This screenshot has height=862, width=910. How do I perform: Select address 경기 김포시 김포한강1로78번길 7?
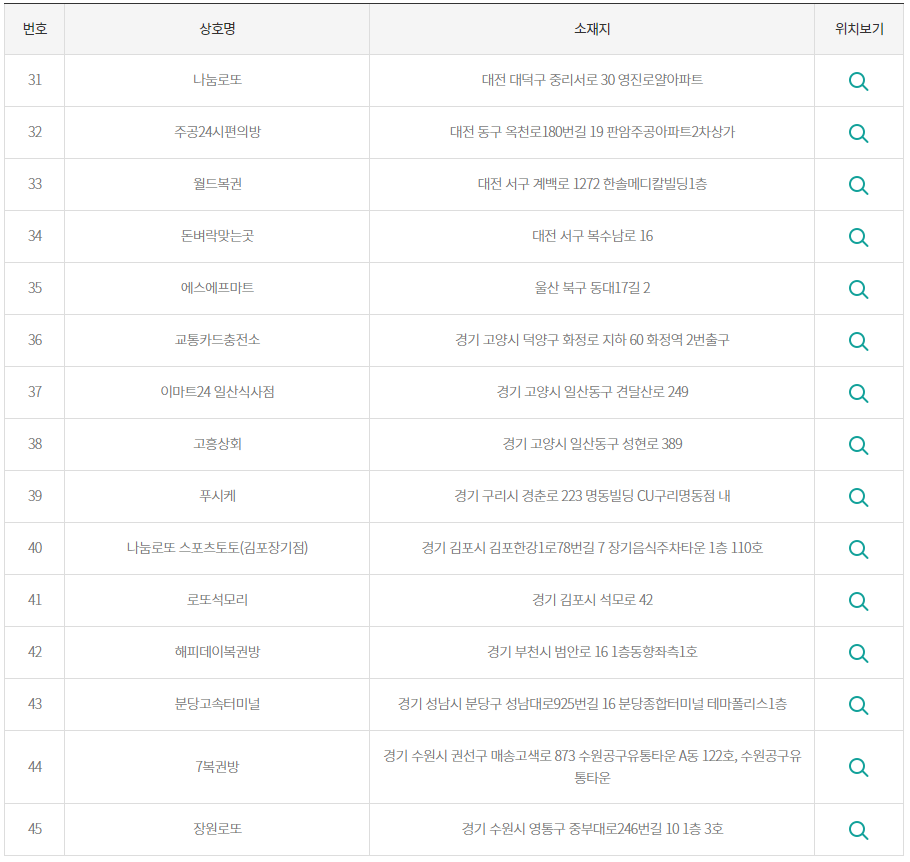[x=513, y=548]
